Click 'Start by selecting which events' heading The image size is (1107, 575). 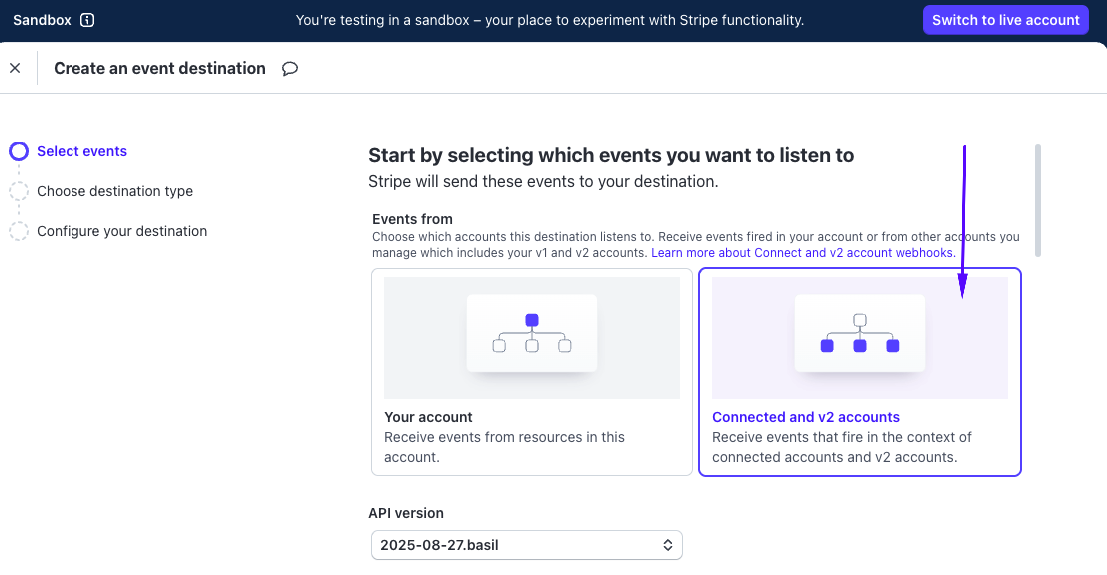pyautogui.click(x=611, y=155)
